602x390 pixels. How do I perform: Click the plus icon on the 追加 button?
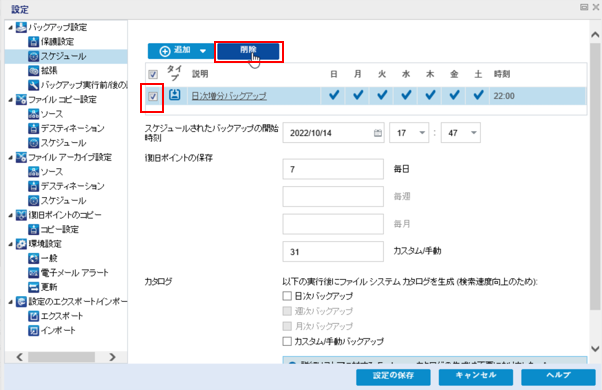point(165,51)
